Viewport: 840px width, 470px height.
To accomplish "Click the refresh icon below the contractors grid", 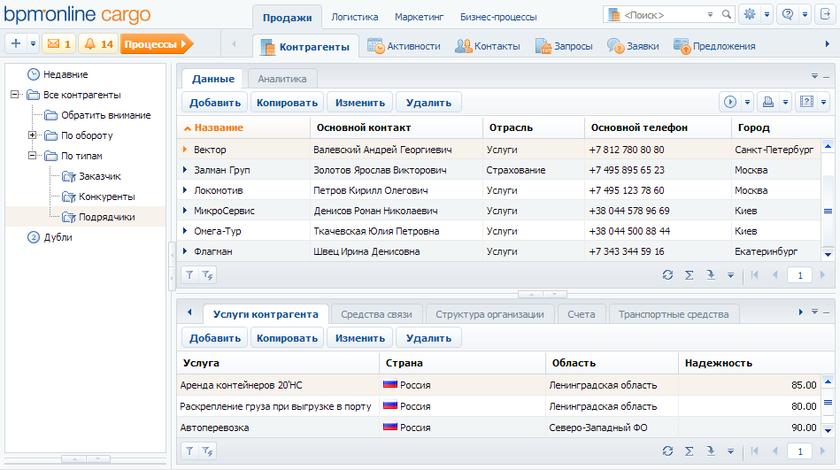I will [x=668, y=275].
